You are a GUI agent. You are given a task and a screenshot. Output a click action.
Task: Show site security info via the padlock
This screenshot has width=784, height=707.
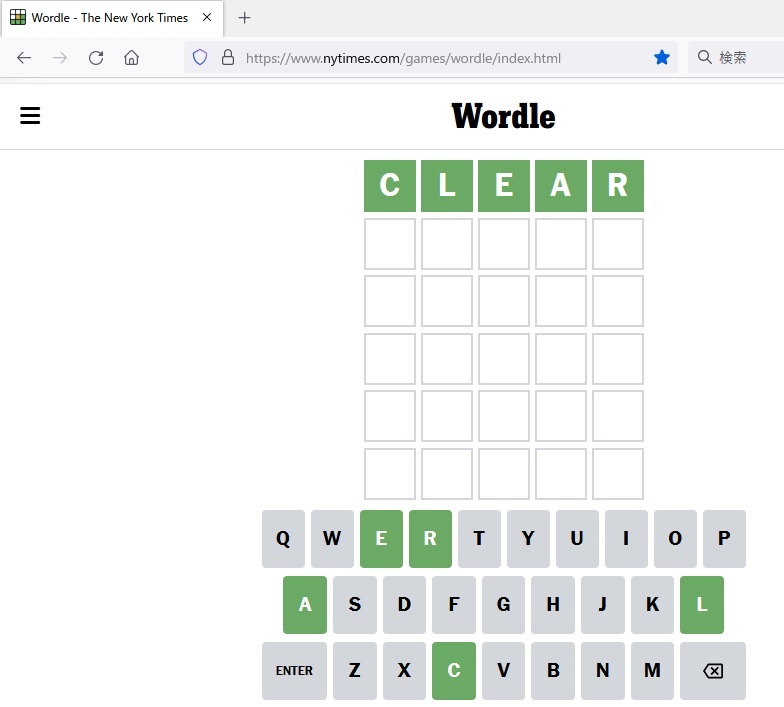228,58
